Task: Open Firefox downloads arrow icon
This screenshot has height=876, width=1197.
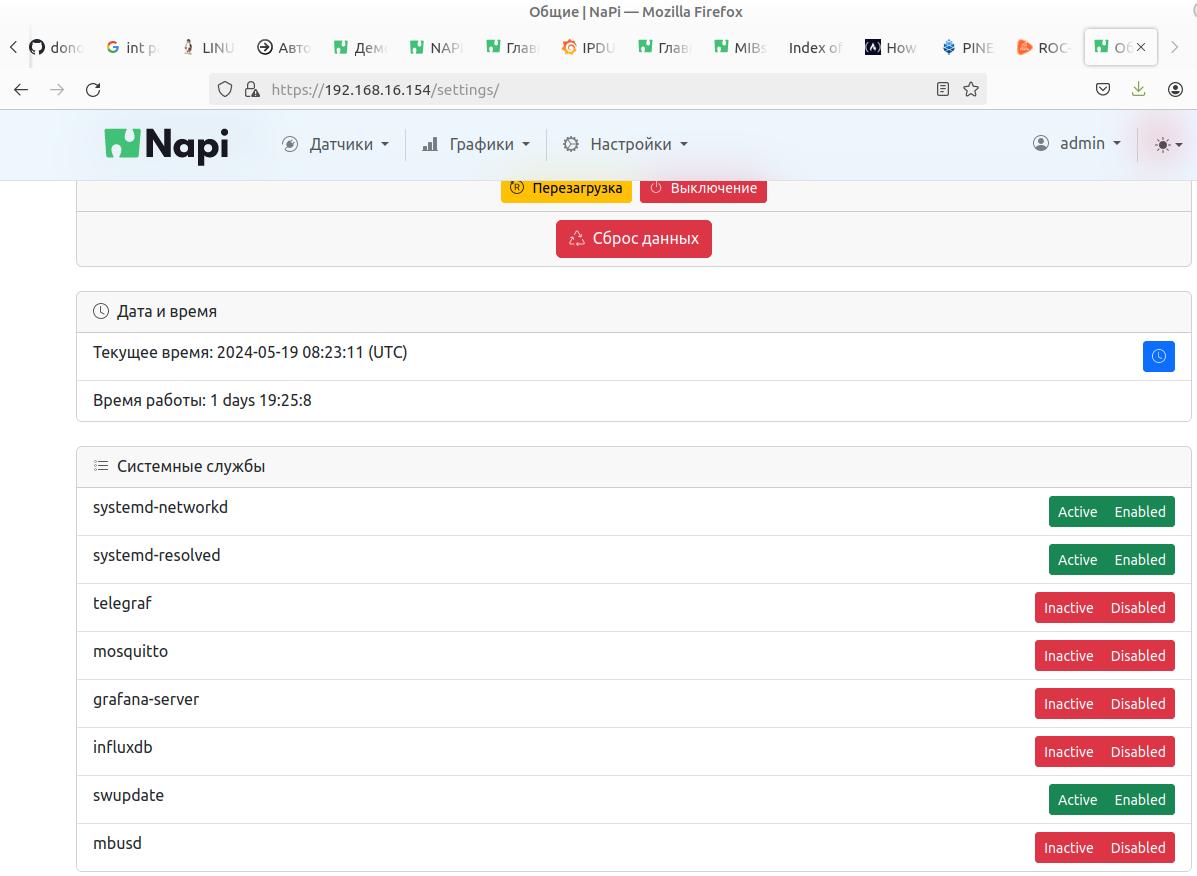Action: pyautogui.click(x=1138, y=89)
